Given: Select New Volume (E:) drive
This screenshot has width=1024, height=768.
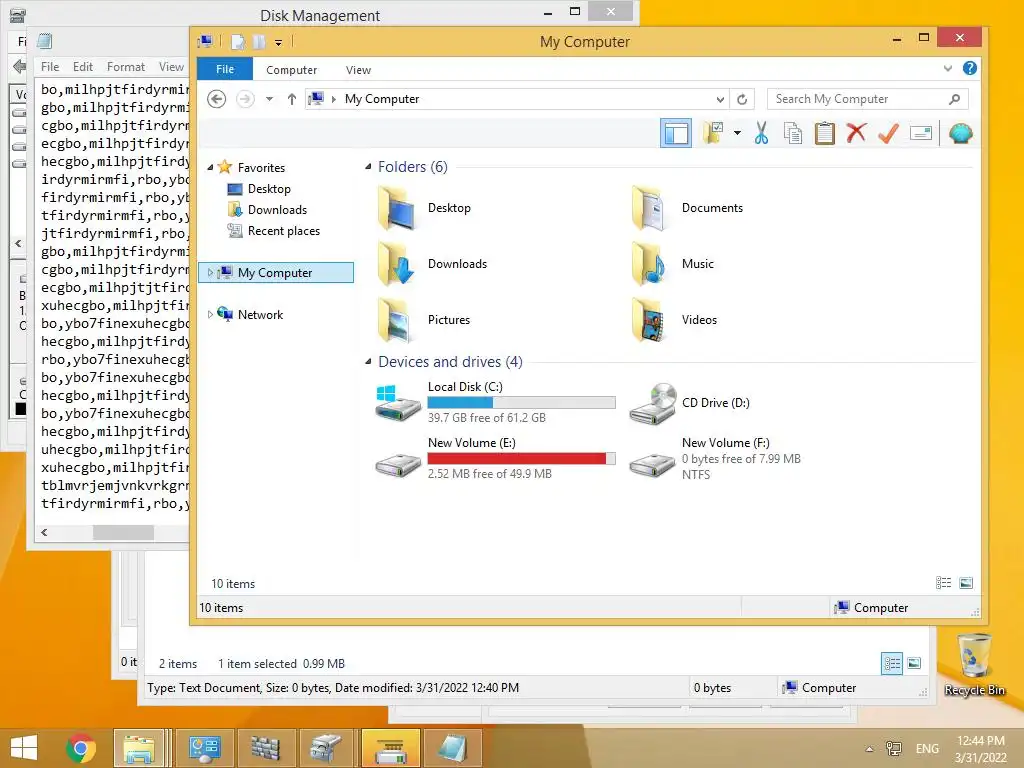Looking at the screenshot, I should pyautogui.click(x=496, y=458).
